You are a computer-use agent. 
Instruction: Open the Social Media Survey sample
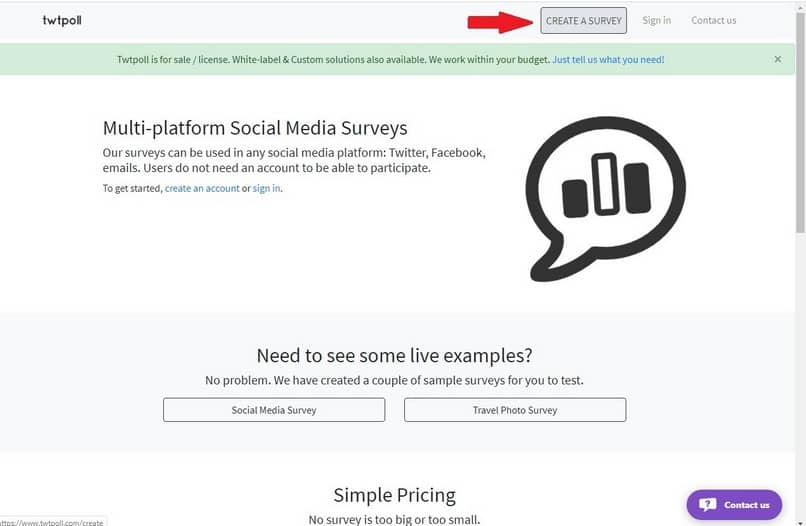[274, 410]
